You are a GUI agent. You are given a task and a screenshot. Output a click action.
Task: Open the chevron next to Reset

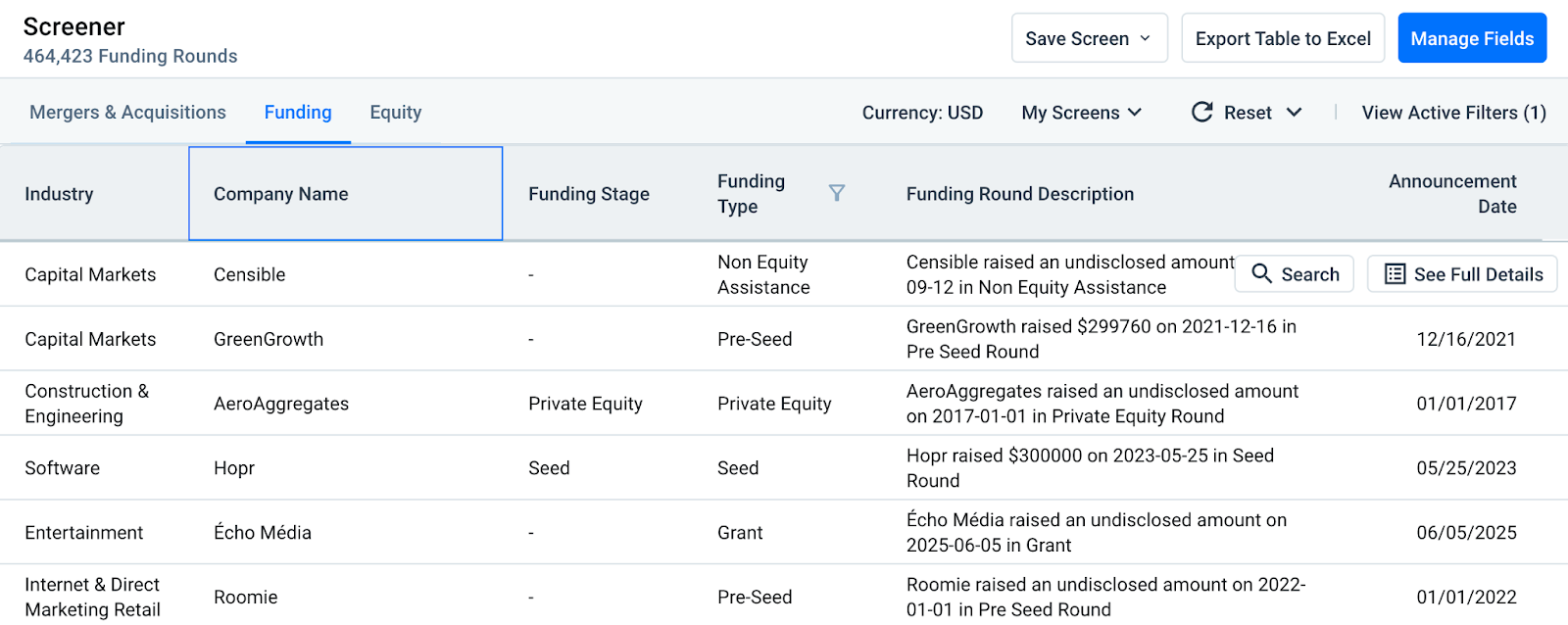1294,113
